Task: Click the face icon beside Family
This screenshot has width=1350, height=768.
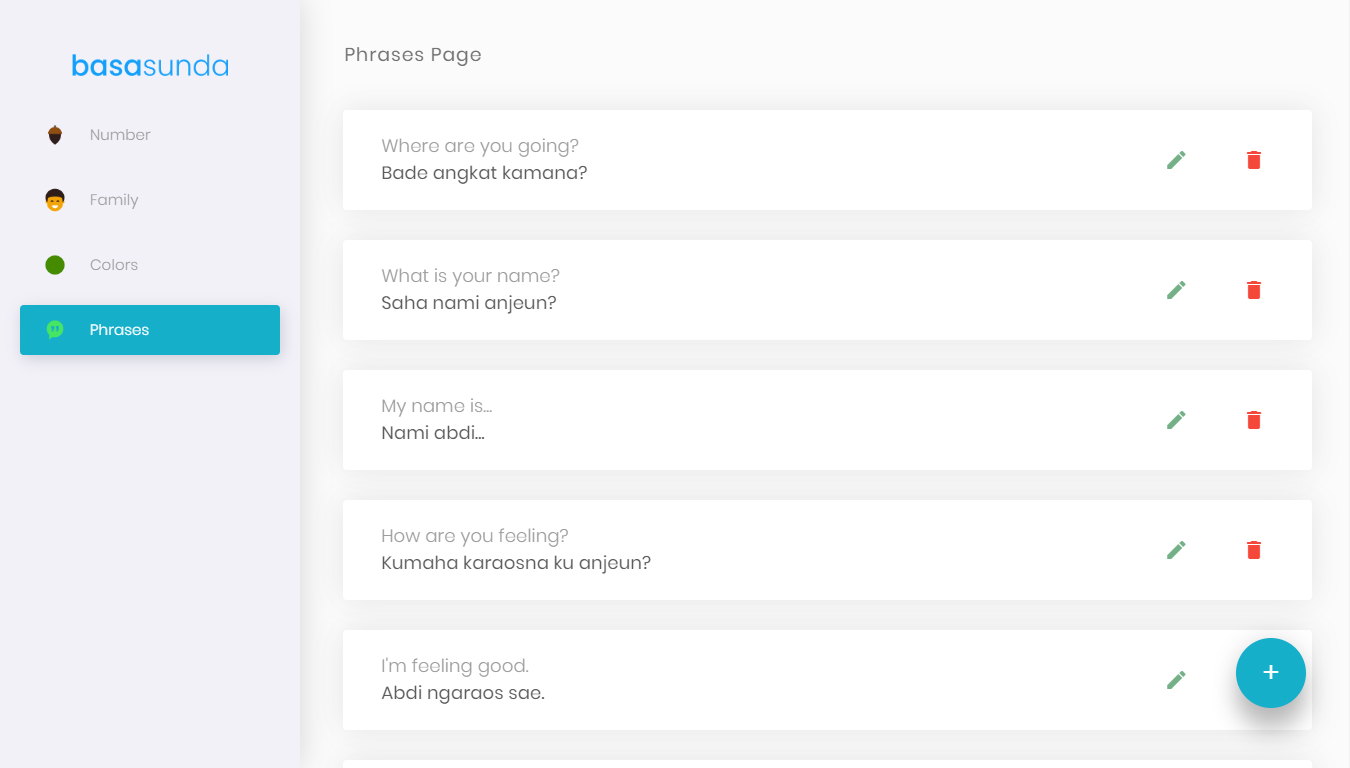Action: coord(55,200)
